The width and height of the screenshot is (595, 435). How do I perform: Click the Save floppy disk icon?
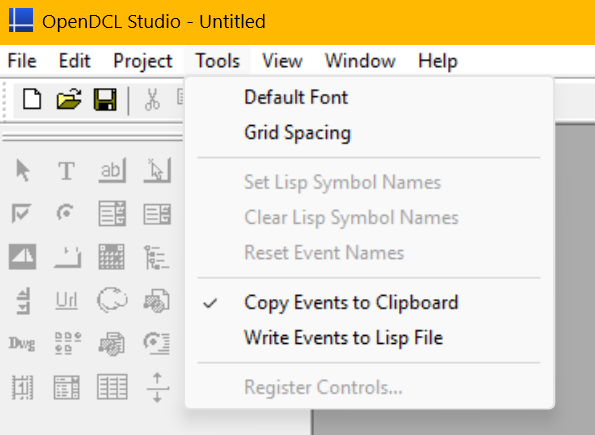[x=105, y=99]
